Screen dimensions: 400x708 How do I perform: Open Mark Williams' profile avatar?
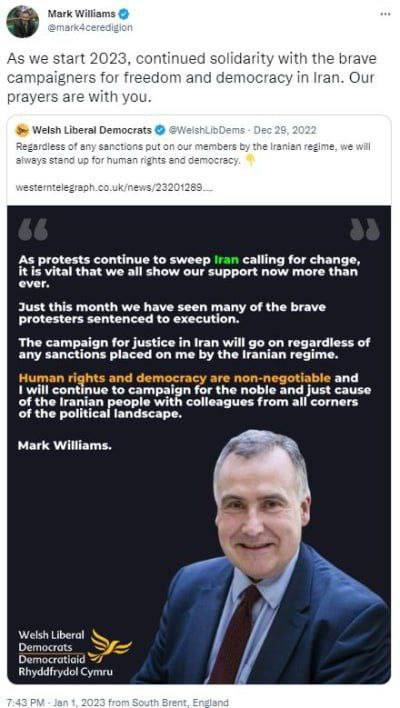tap(22, 22)
